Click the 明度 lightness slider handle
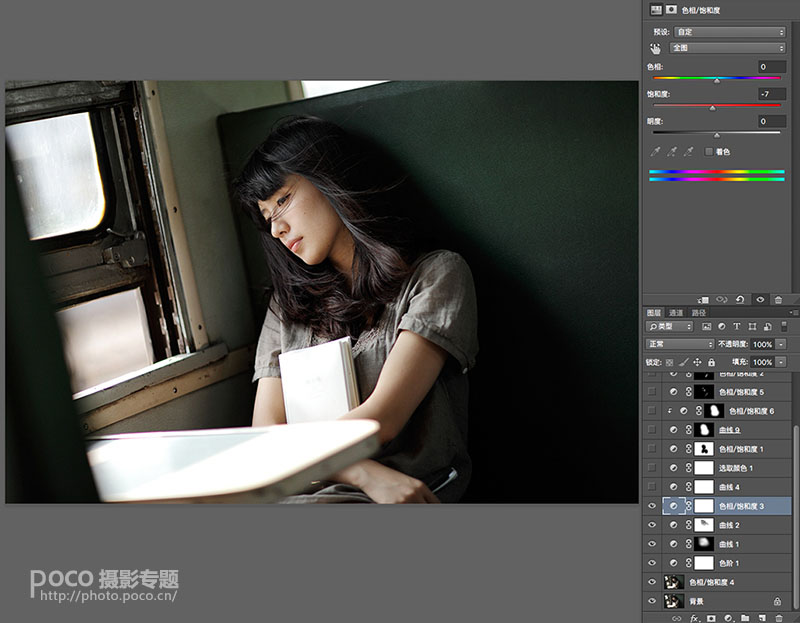800x623 pixels. click(717, 135)
